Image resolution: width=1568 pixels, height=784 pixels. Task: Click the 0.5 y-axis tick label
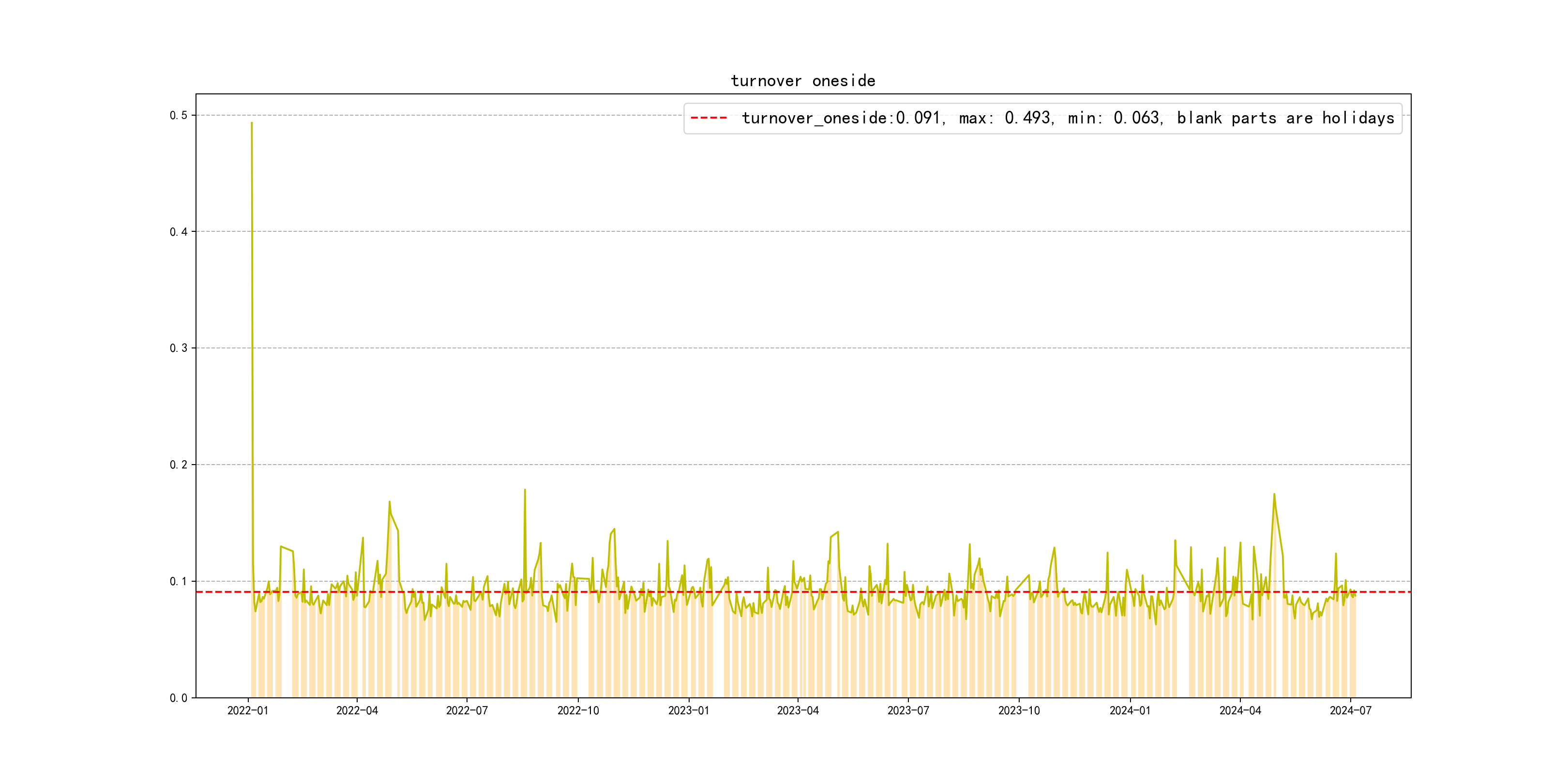pos(179,116)
